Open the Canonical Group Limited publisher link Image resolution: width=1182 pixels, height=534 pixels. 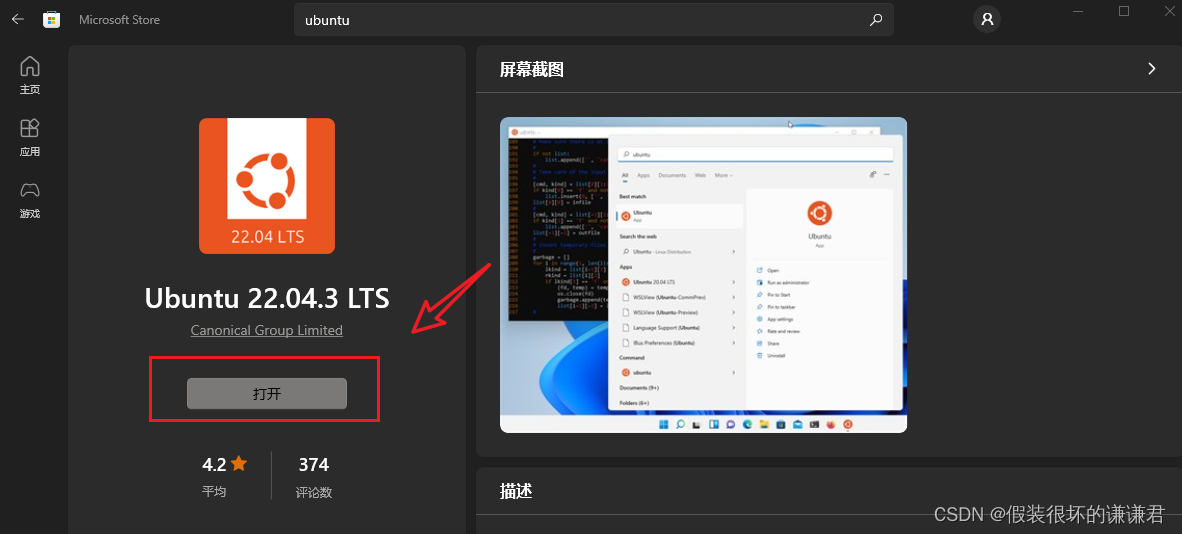[x=267, y=330]
